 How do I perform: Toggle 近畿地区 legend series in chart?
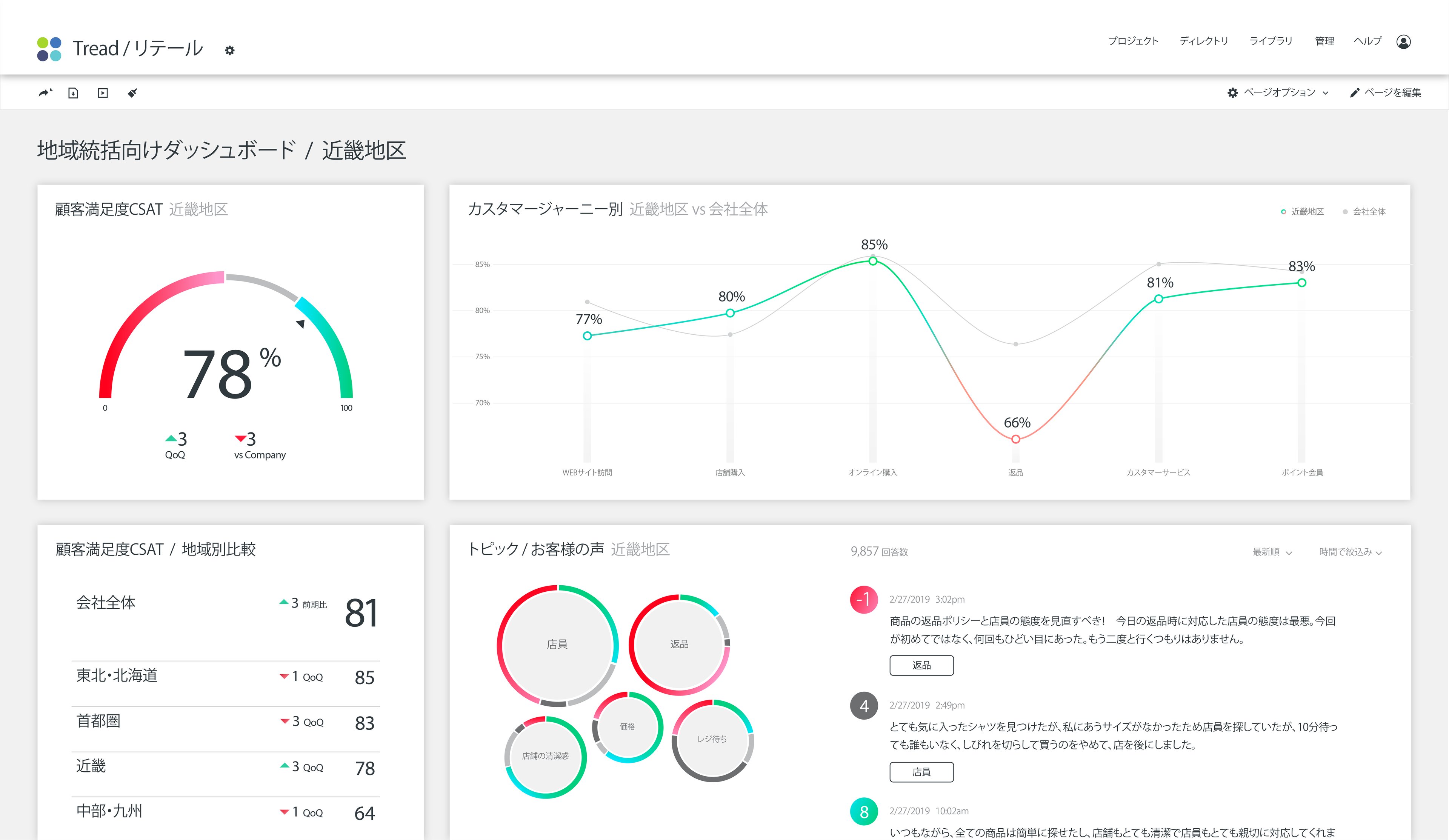click(x=1302, y=212)
